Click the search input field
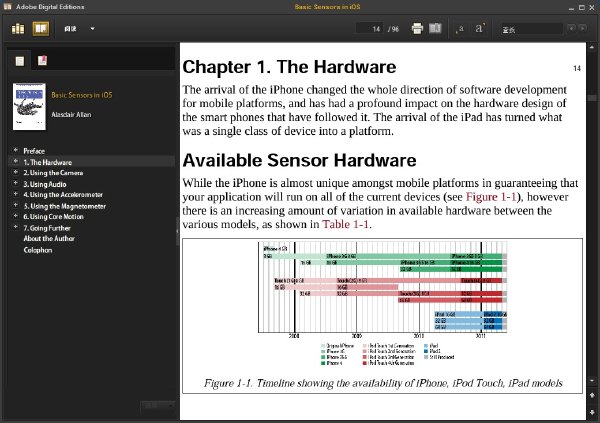This screenshot has width=600, height=423. (x=532, y=29)
